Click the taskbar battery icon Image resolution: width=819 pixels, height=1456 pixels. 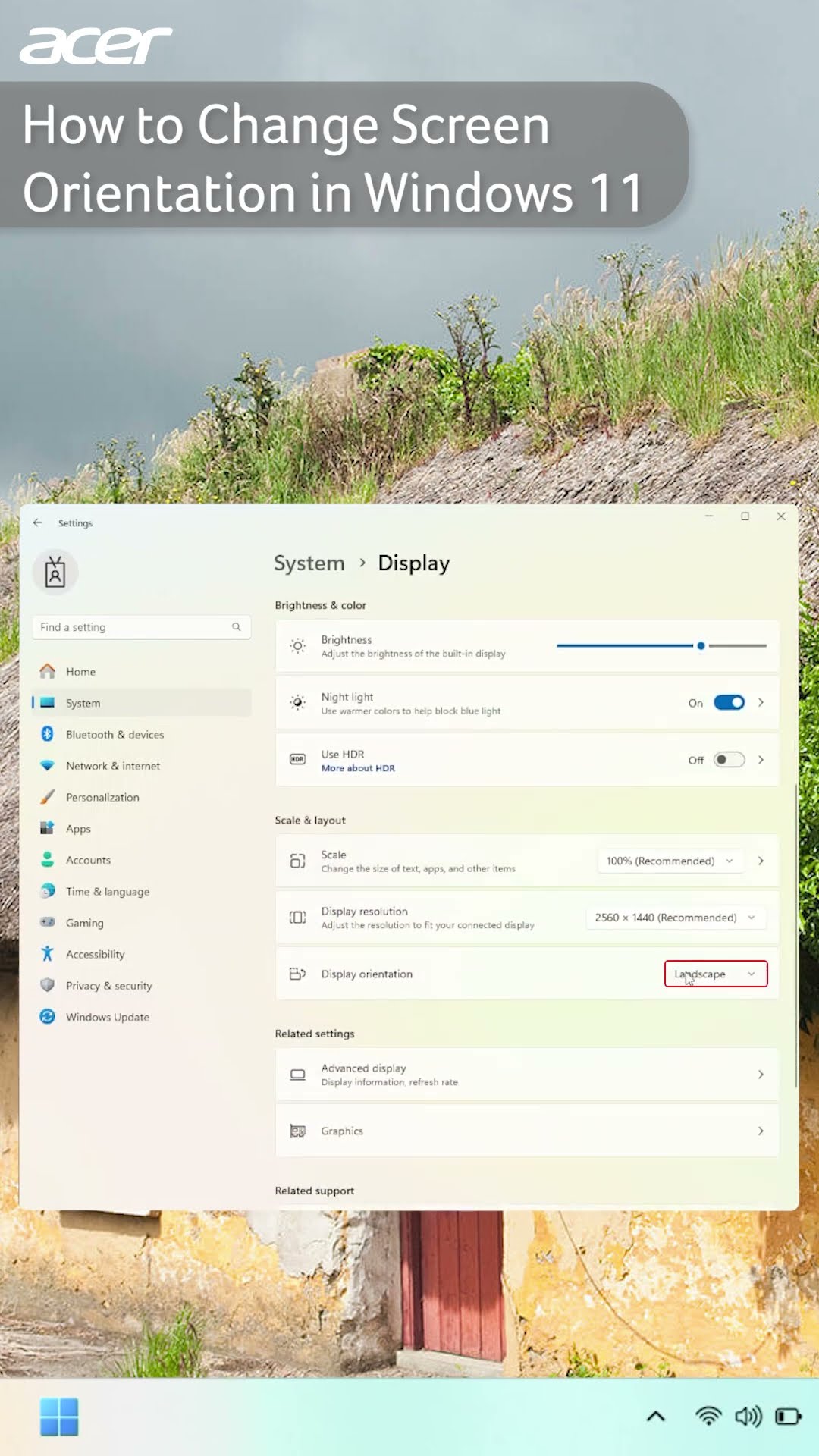pyautogui.click(x=789, y=1417)
